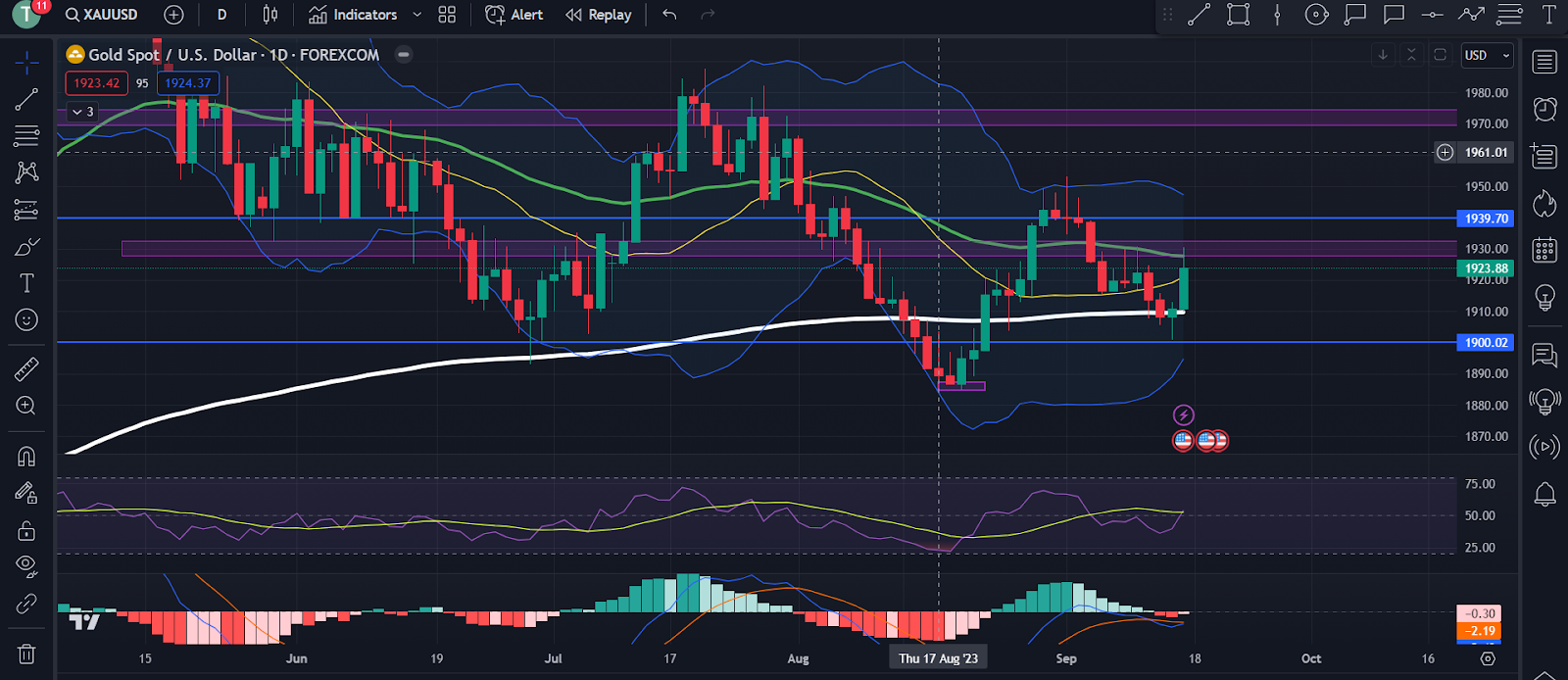Open the Gann and Fibonacci tools
The image size is (1568, 680).
click(26, 135)
